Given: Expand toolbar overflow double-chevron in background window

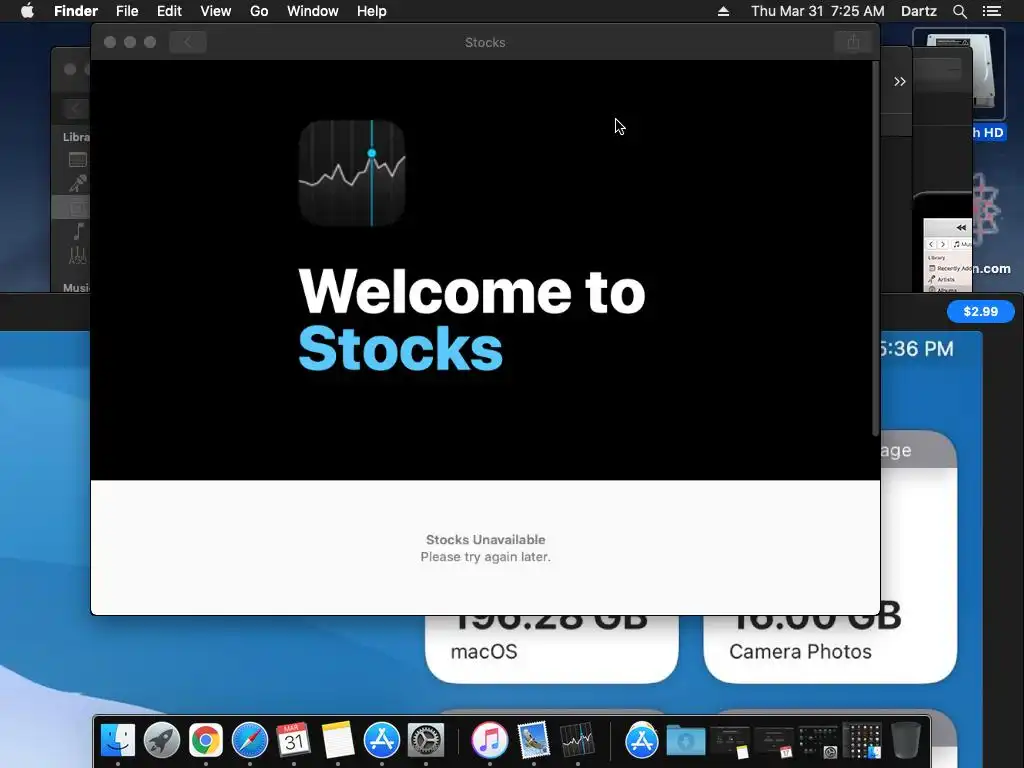Looking at the screenshot, I should [x=900, y=82].
